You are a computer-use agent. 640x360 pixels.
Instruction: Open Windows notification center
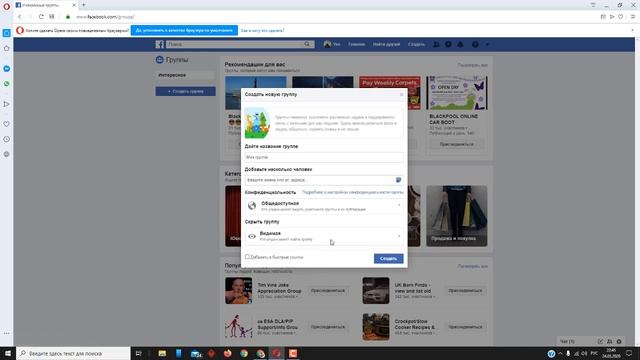click(629, 353)
